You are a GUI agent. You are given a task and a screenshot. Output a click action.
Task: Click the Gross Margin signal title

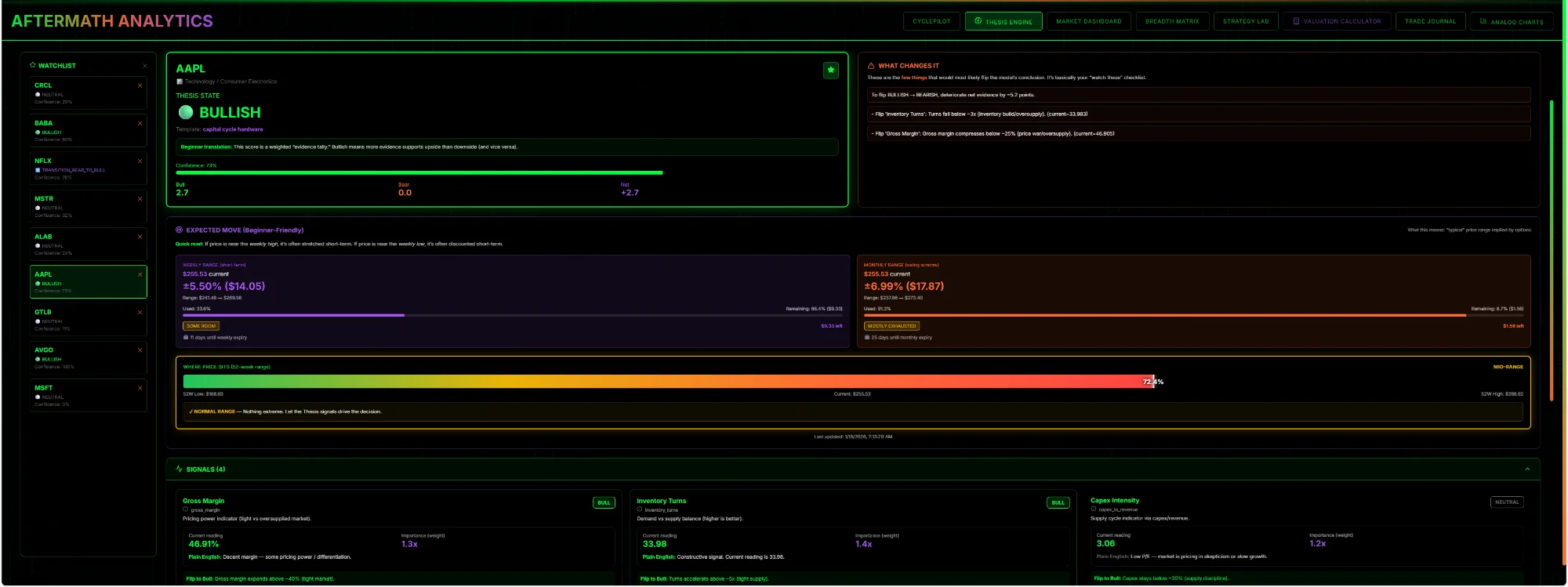[x=204, y=501]
